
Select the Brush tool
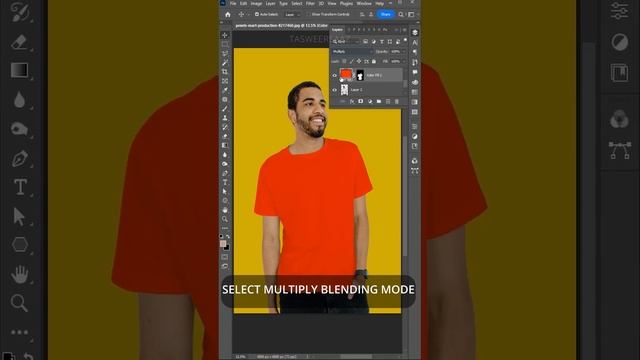tap(225, 109)
